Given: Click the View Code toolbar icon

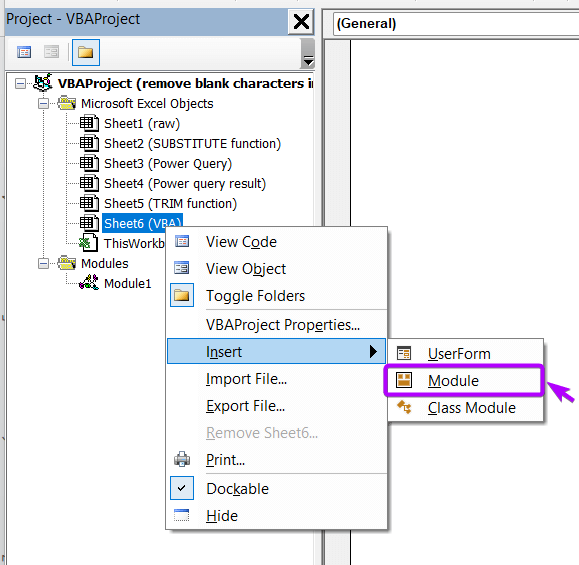Looking at the screenshot, I should click(x=24, y=52).
